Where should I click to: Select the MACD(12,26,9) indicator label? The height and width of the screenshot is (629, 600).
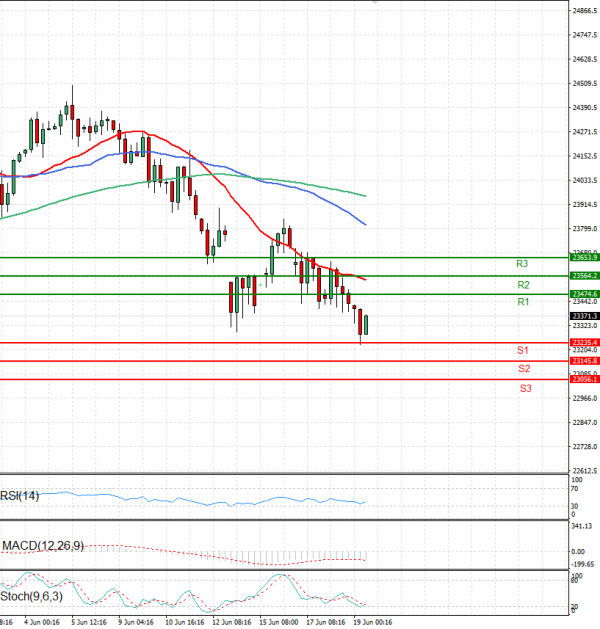[x=43, y=546]
